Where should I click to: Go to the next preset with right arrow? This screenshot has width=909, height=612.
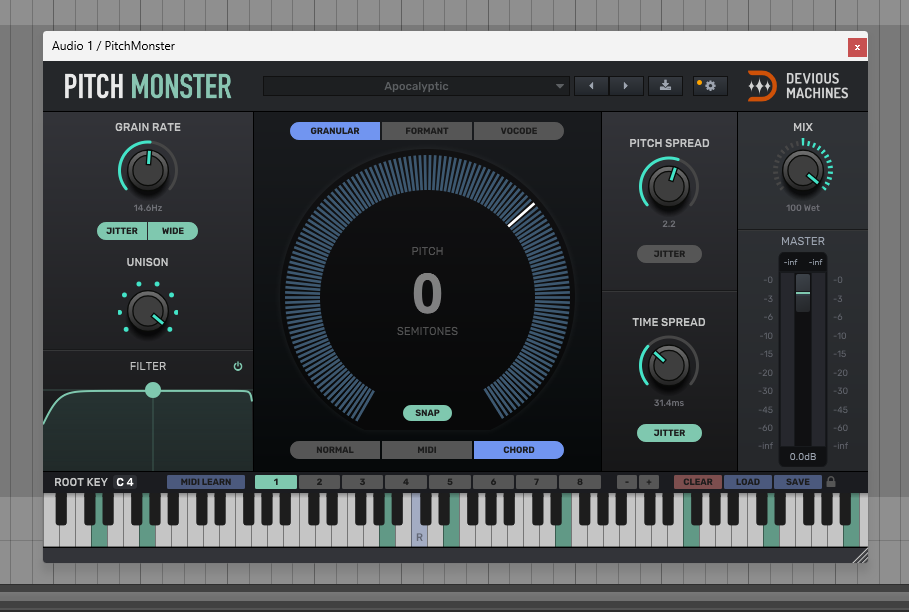pos(626,86)
